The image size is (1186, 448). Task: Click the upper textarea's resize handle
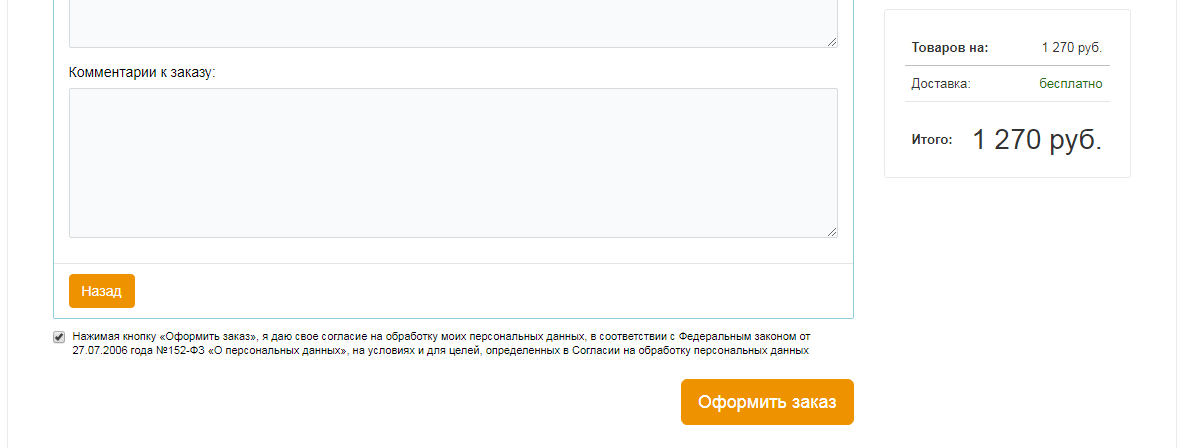pos(832,42)
